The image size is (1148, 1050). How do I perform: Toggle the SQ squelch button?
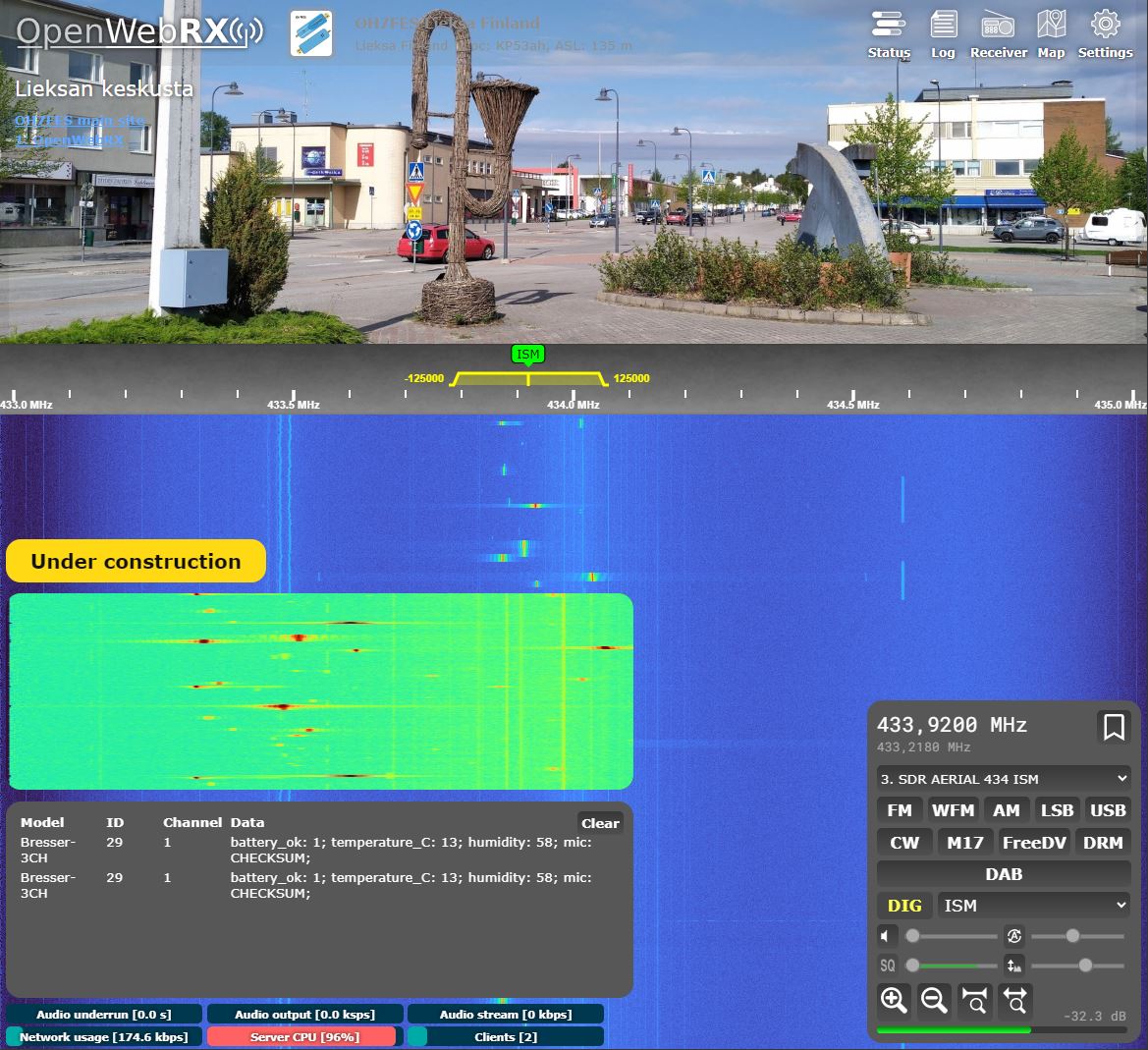(887, 966)
